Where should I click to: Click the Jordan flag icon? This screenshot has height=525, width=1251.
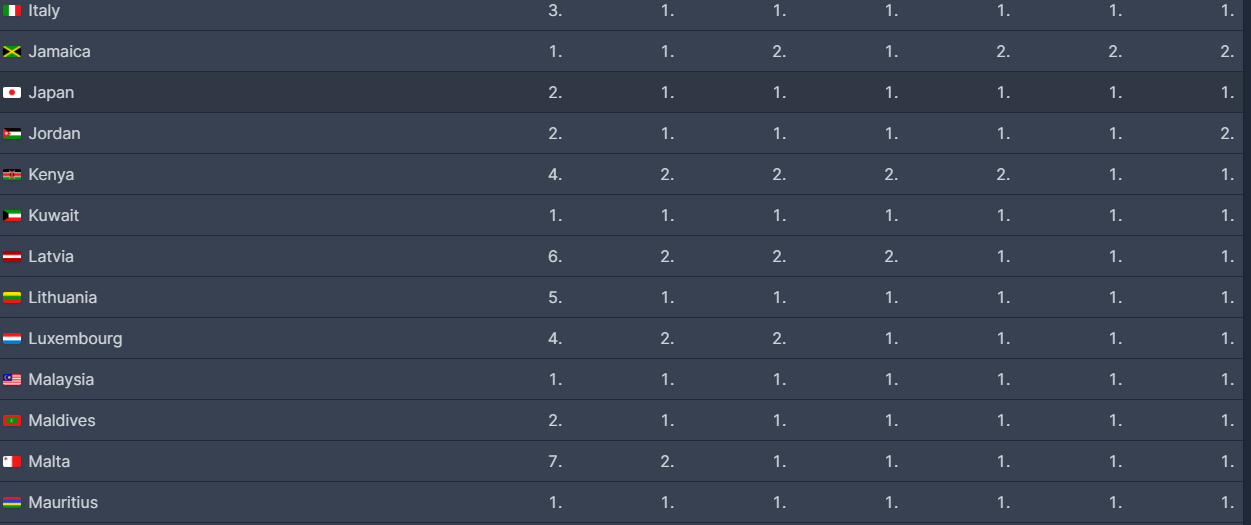pyautogui.click(x=12, y=134)
